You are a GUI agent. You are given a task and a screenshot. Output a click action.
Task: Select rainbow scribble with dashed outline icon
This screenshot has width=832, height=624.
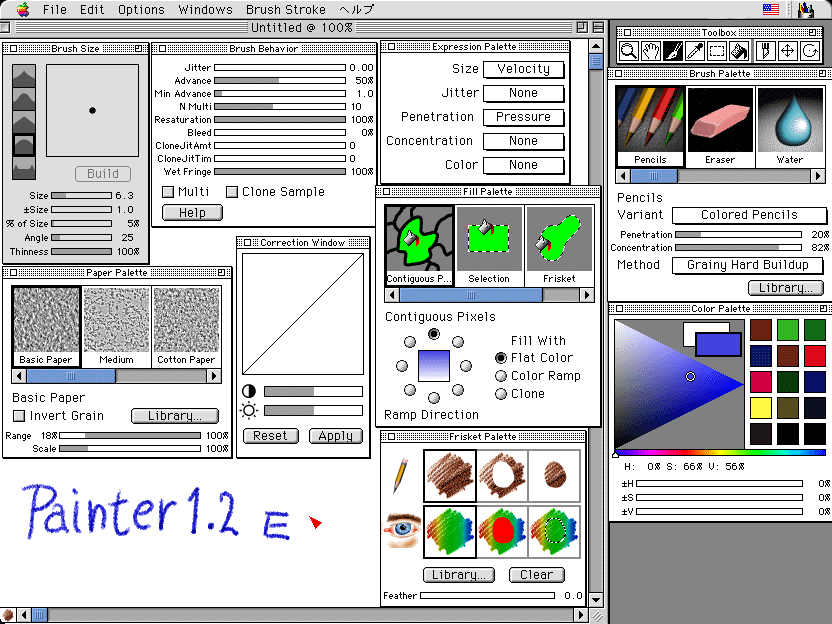[x=554, y=532]
